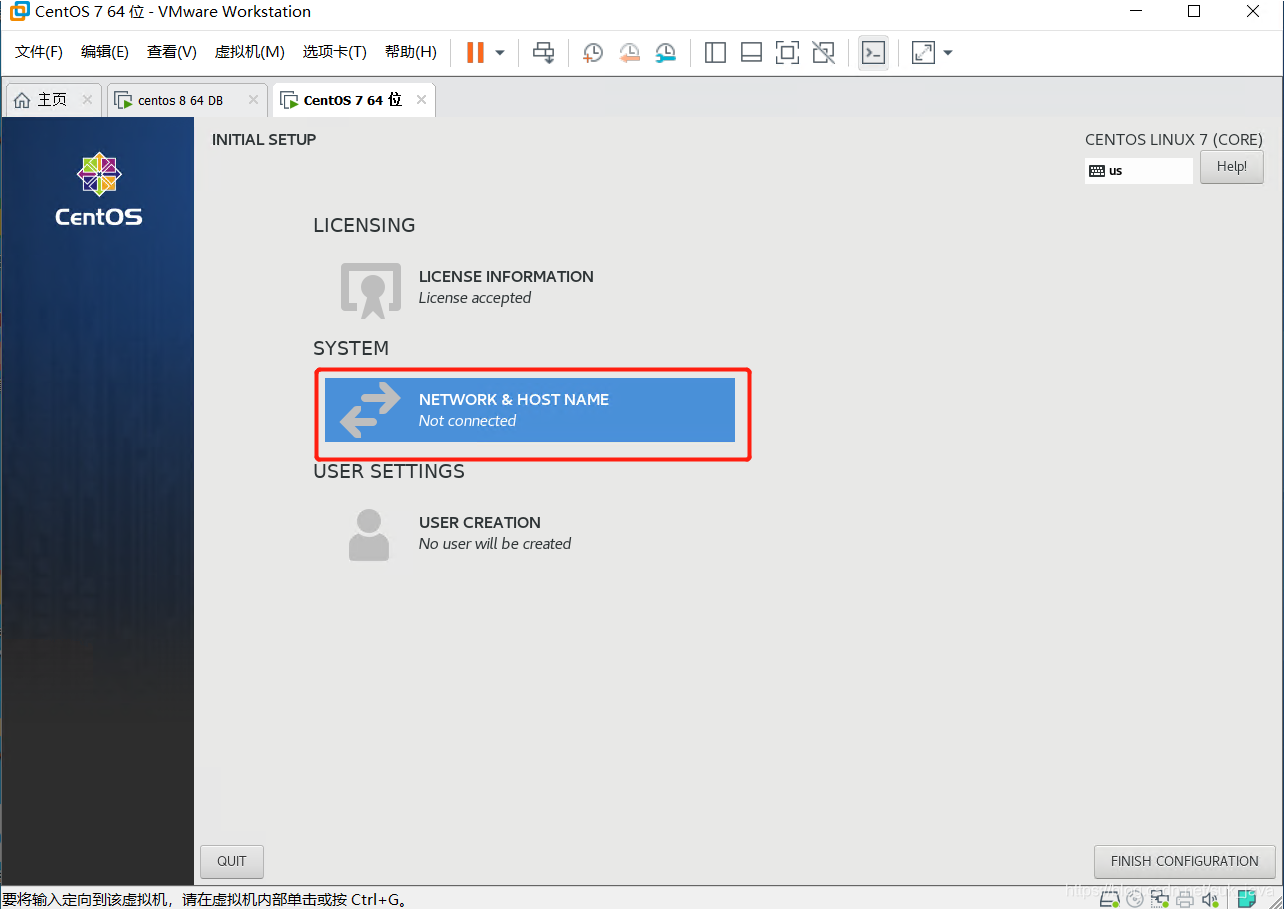The height and width of the screenshot is (909, 1284).
Task: Click the network arrows icon
Action: pos(370,411)
